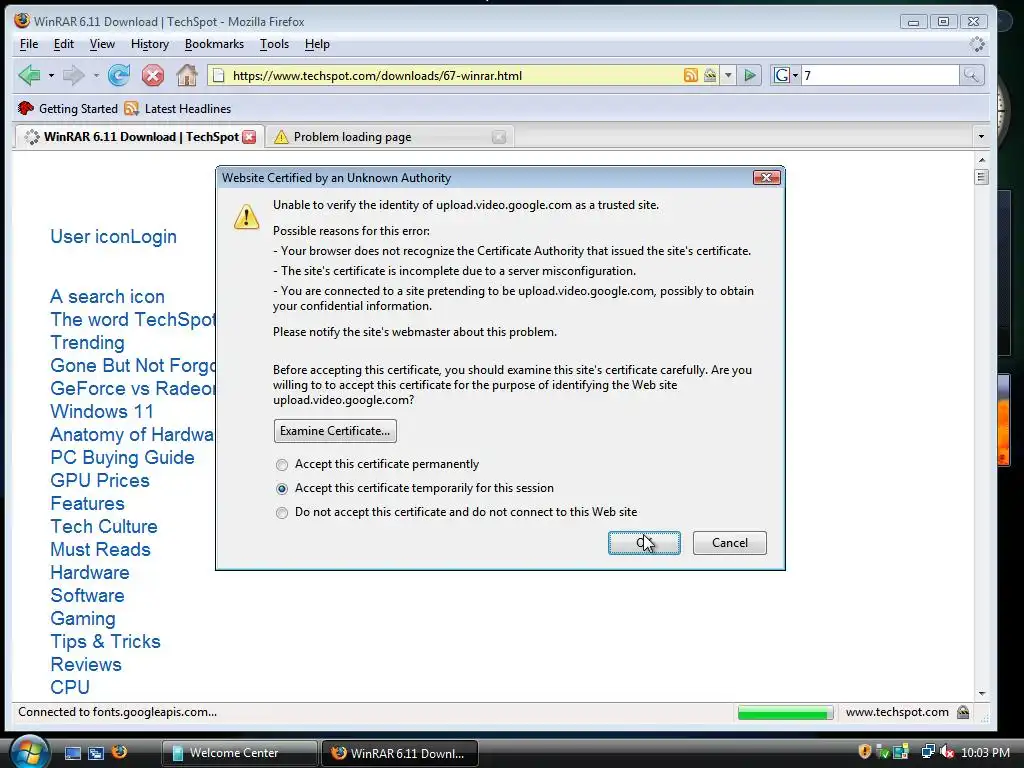The height and width of the screenshot is (768, 1024).
Task: Click the User iconLogin link
Action: [x=114, y=236]
